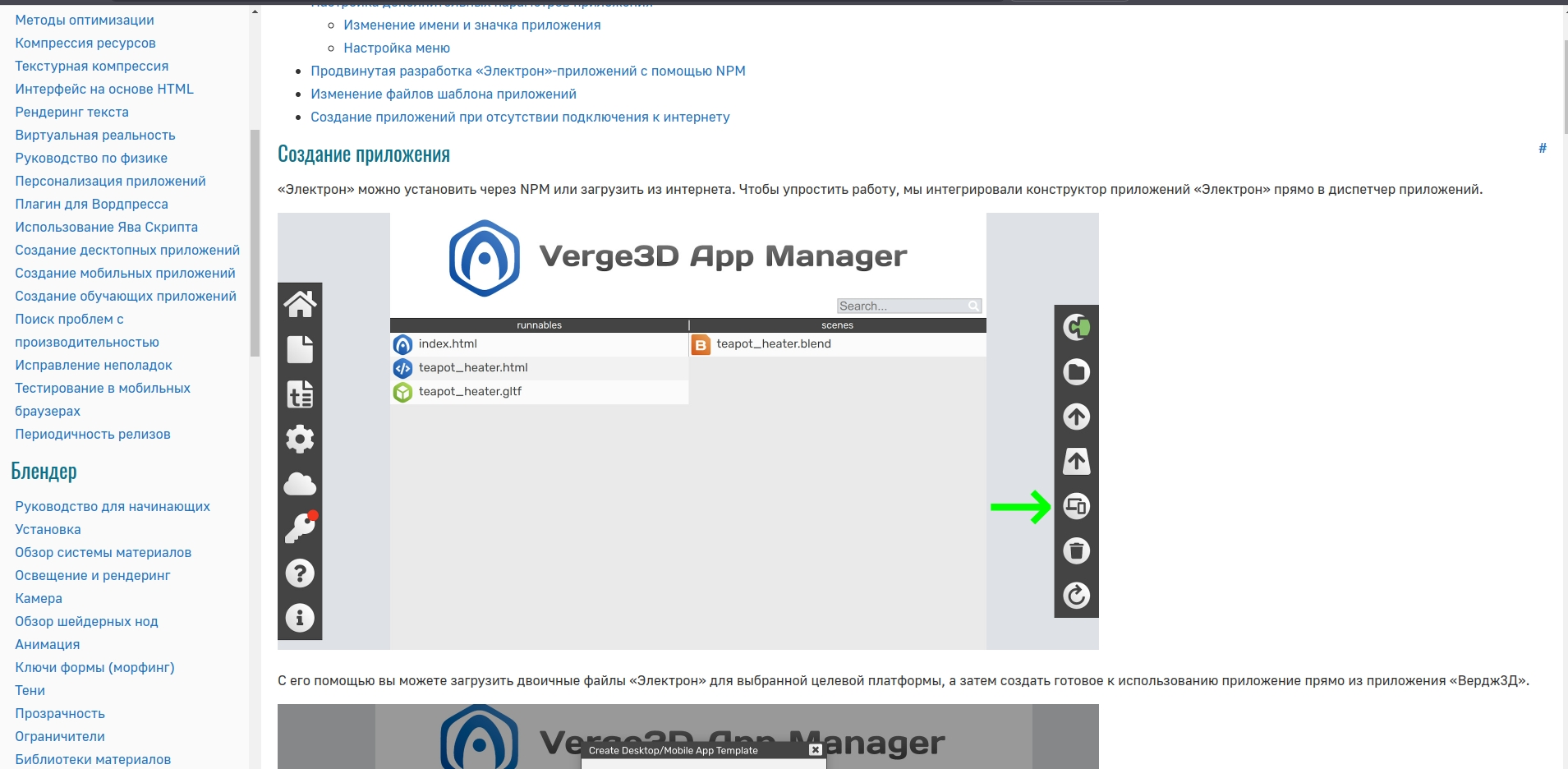Click the home icon in App Manager sidebar
The height and width of the screenshot is (769, 1568).
click(x=300, y=305)
